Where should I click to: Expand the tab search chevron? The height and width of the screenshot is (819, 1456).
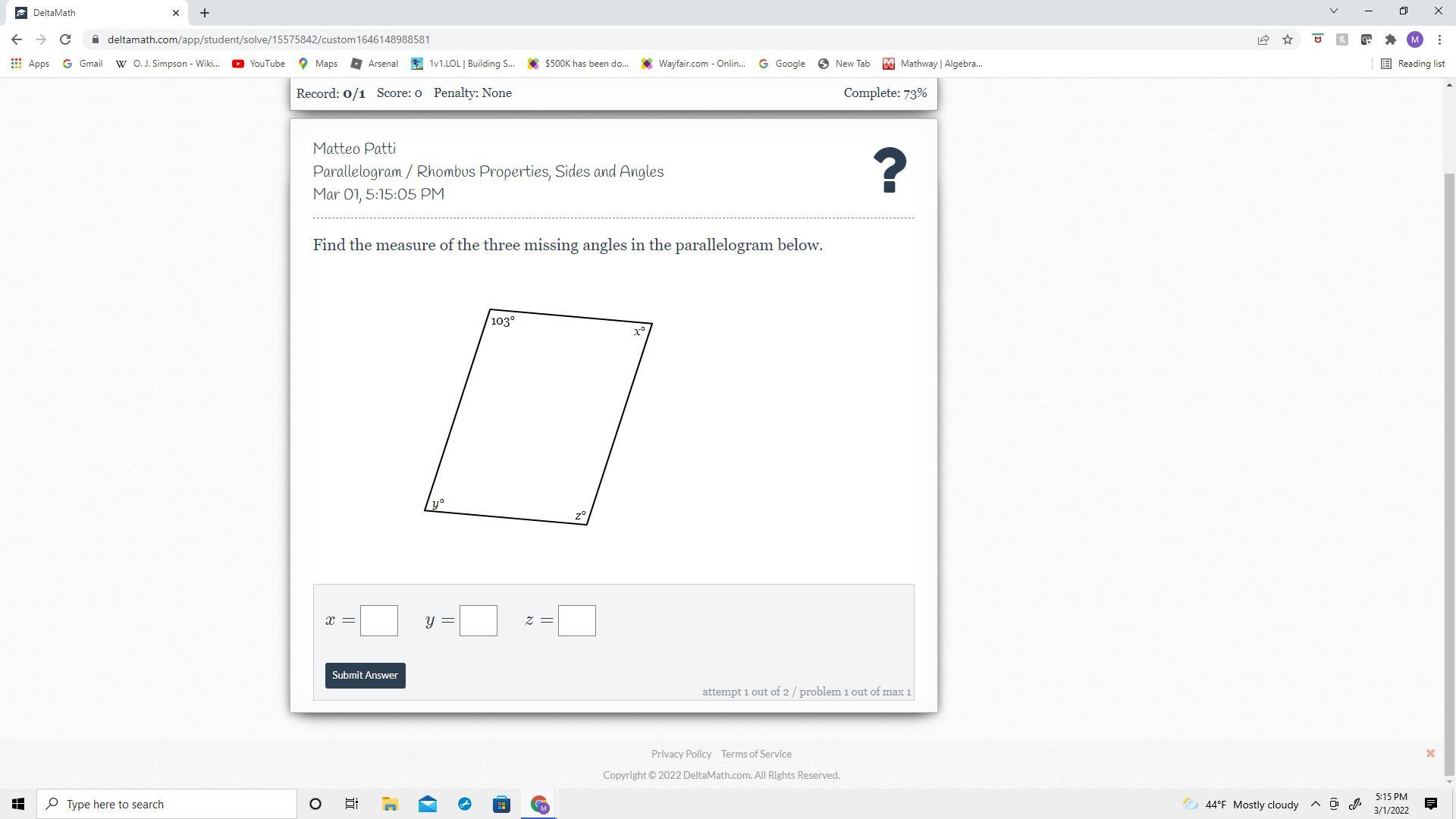click(1334, 11)
